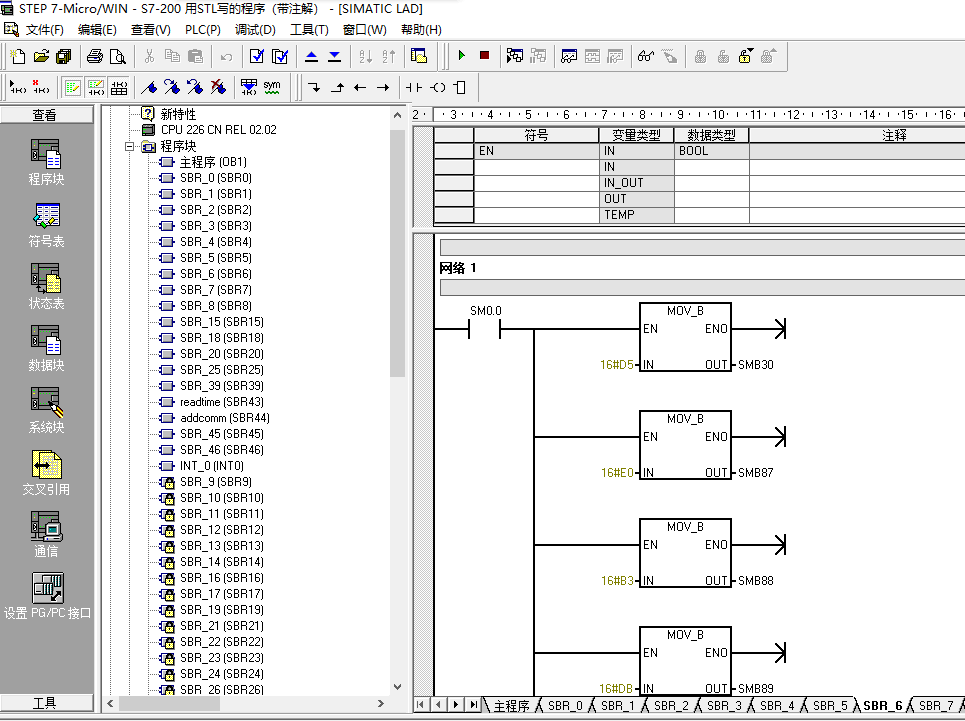965x721 pixels.
Task: Toggle the symbol information table button
Action: (119, 87)
